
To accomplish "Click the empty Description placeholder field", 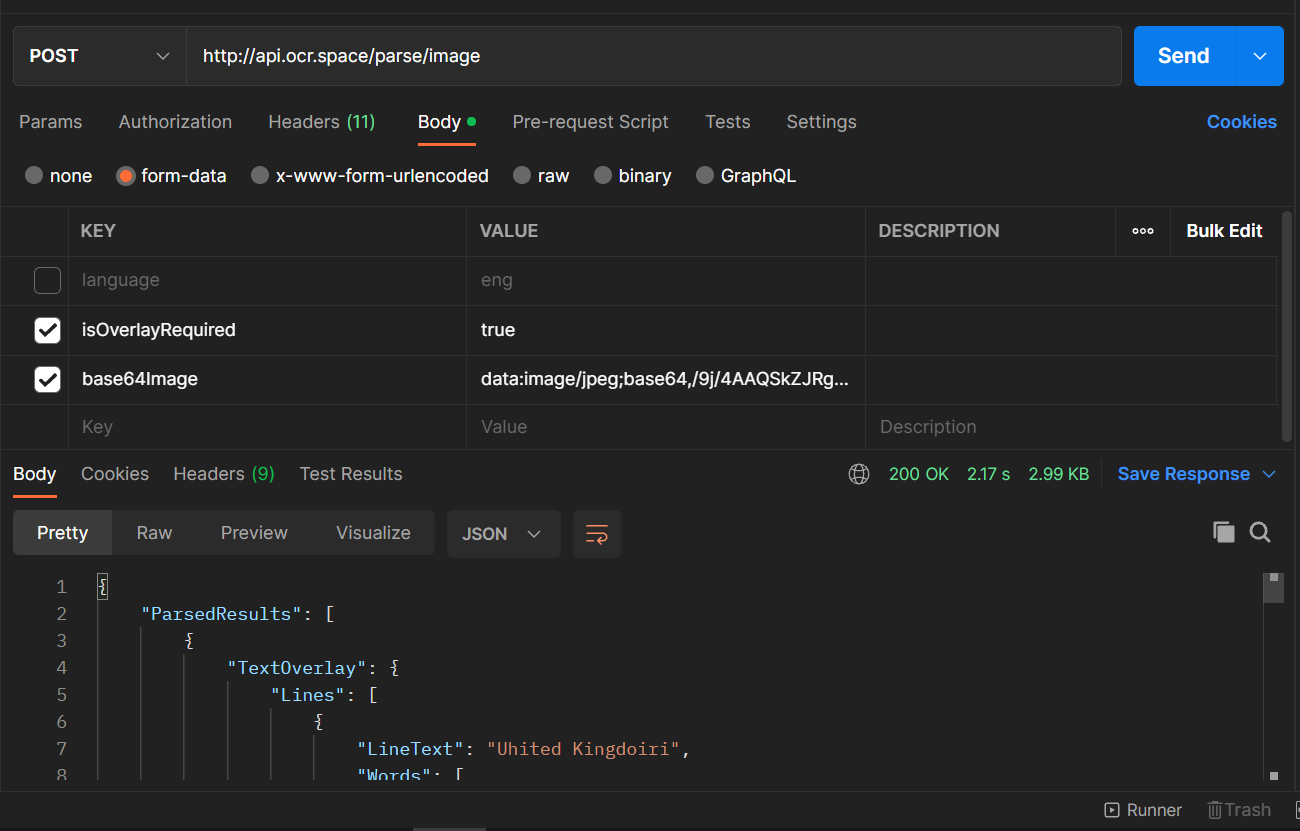I will pyautogui.click(x=1071, y=427).
